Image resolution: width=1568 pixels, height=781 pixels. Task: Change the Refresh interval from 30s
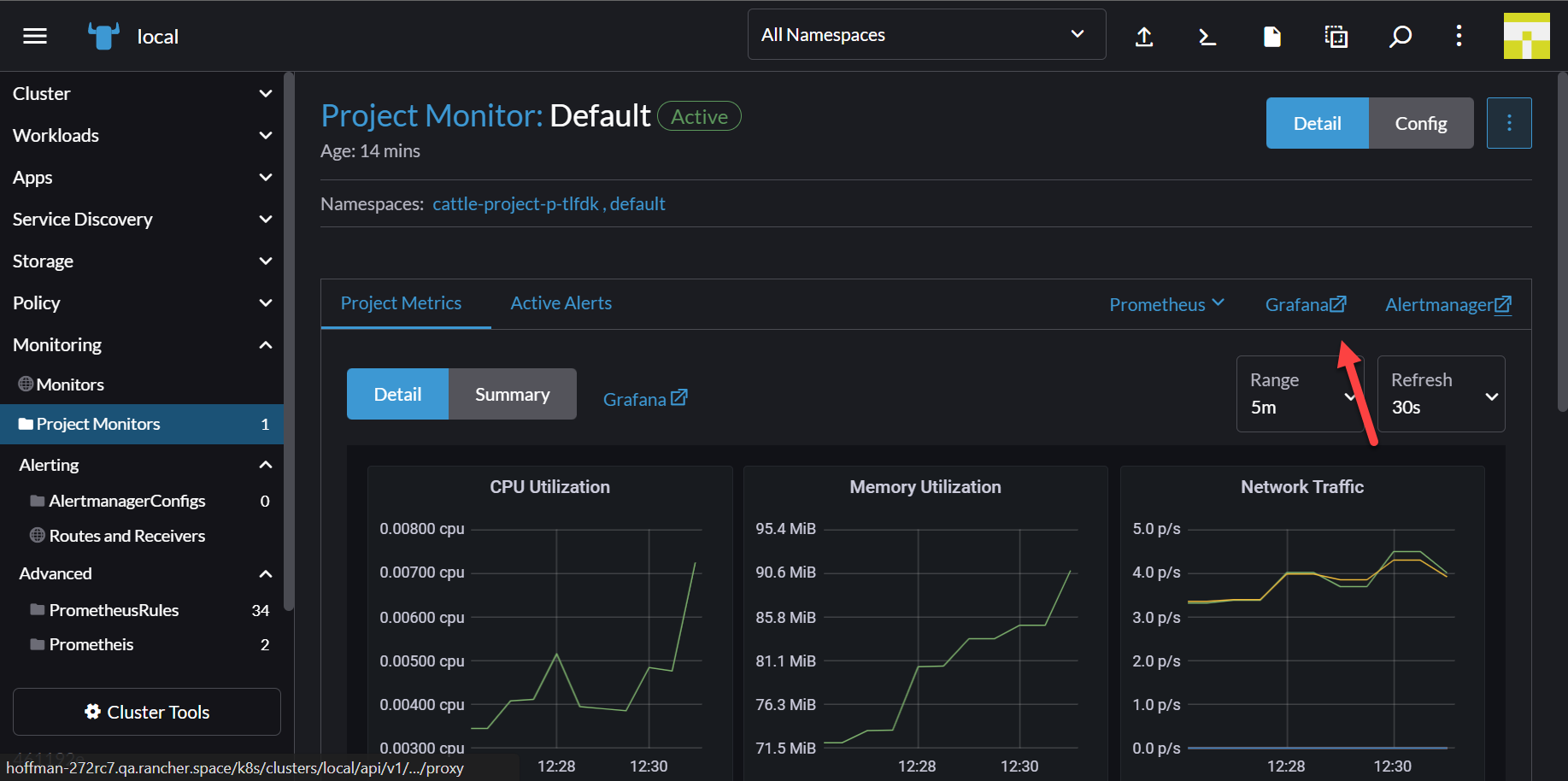pos(1441,396)
